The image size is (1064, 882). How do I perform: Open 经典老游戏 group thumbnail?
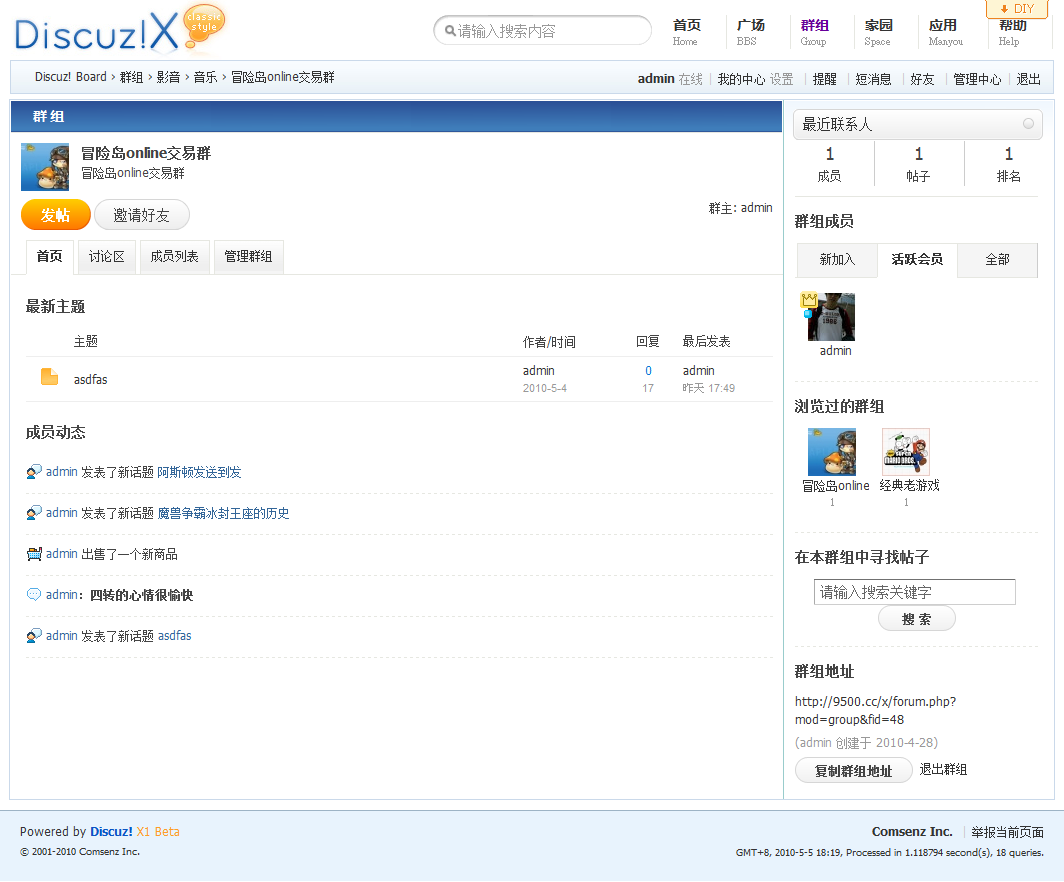906,452
